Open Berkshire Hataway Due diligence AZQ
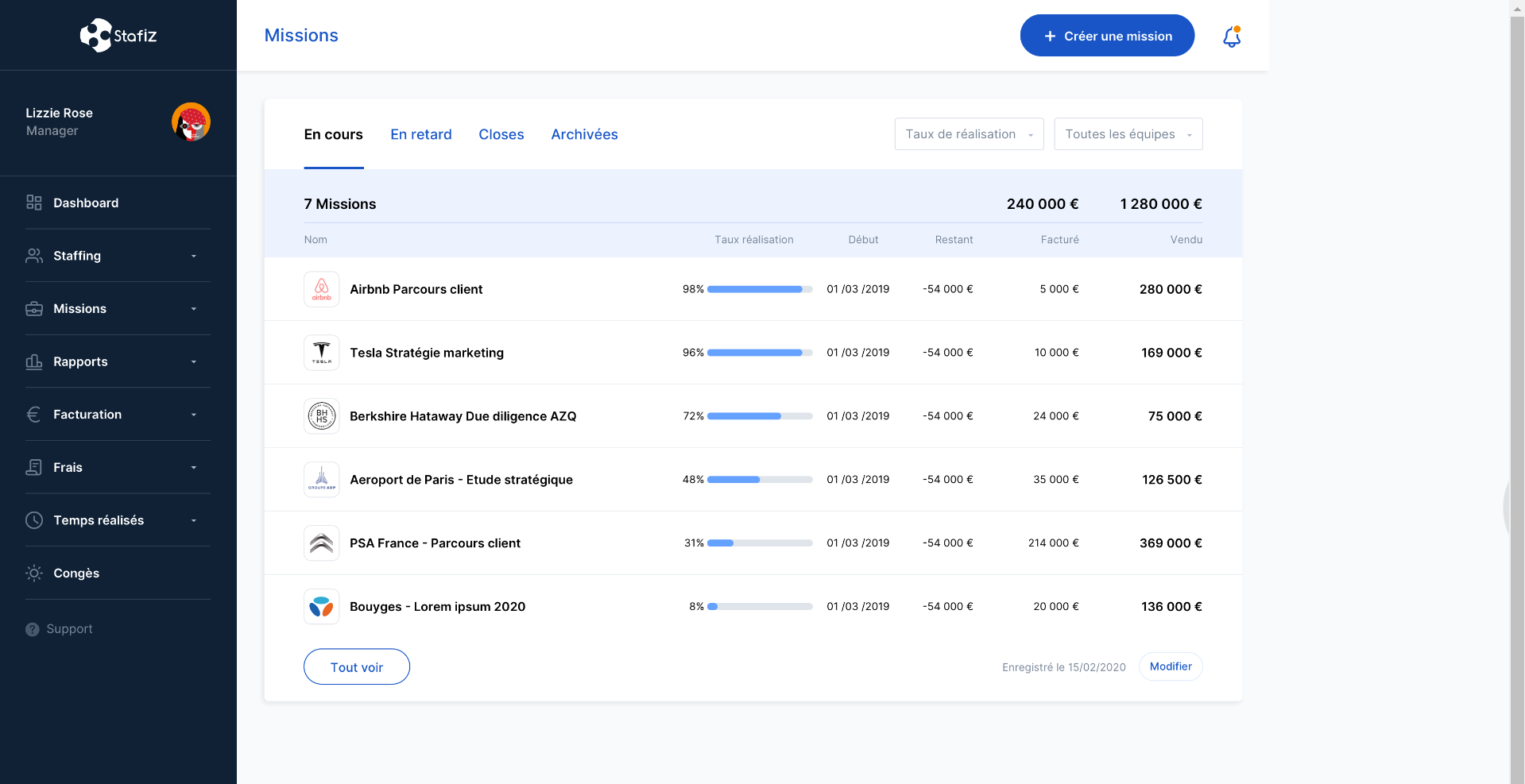 463,416
